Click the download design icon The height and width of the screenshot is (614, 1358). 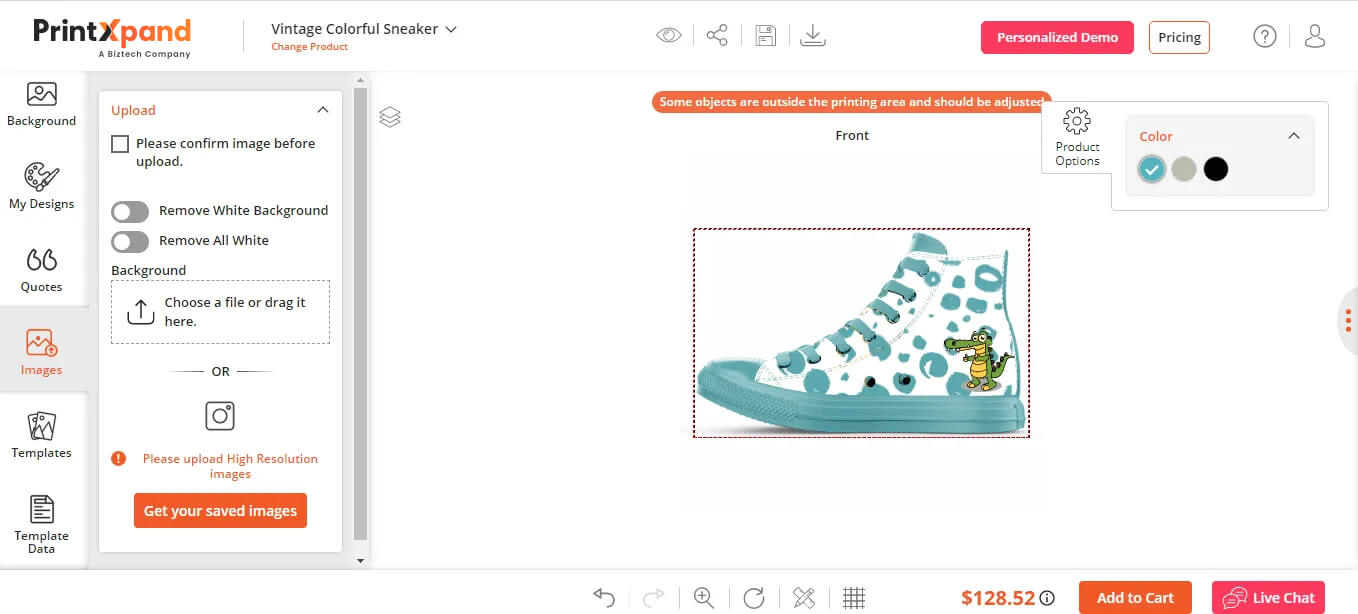pyautogui.click(x=813, y=36)
